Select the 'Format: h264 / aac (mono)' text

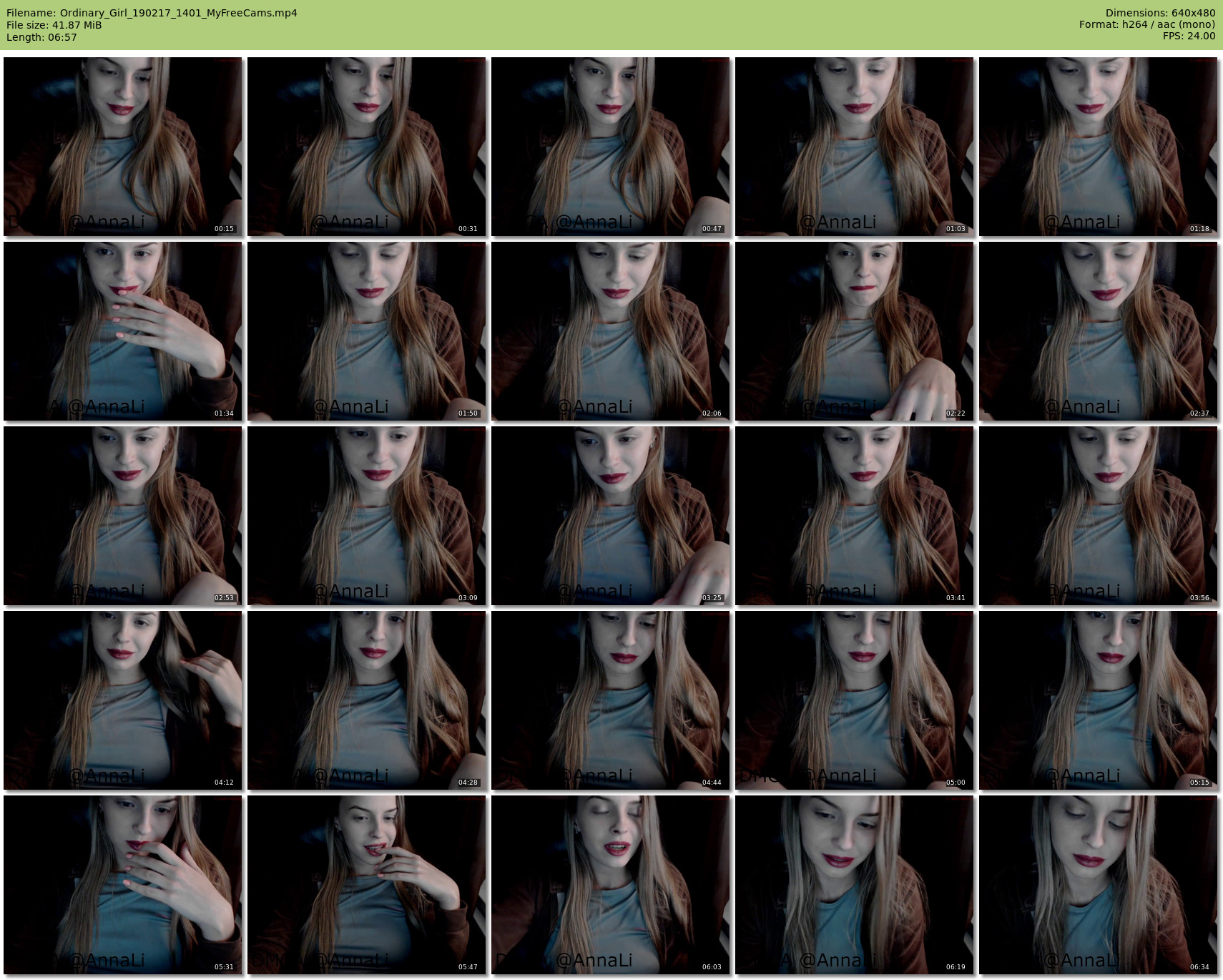click(x=1147, y=25)
